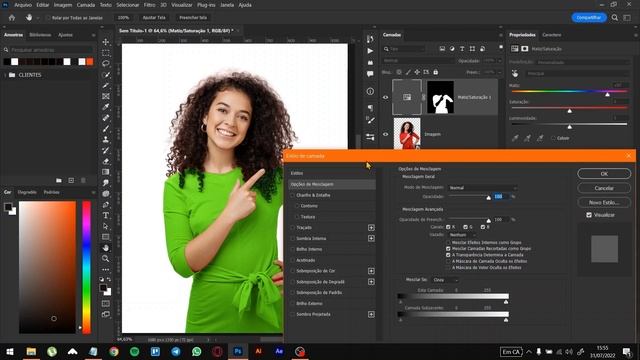Image resolution: width=640 pixels, height=360 pixels.
Task: Toggle Mesclar Camadas Recortadas como Grupo
Action: click(448, 249)
